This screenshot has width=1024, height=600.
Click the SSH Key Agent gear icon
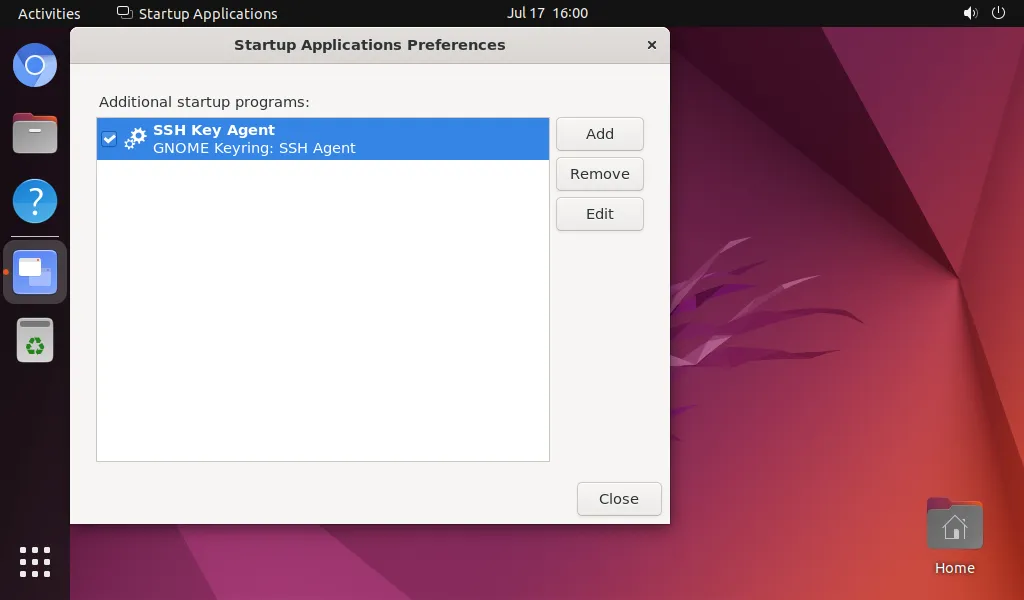135,138
